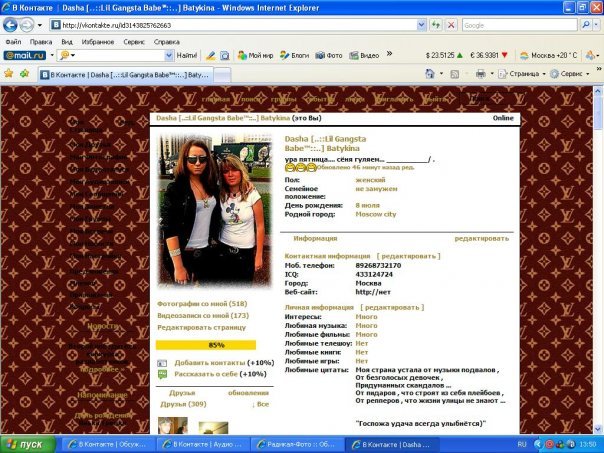Click the Add to Favorites icon

[x=24, y=73]
